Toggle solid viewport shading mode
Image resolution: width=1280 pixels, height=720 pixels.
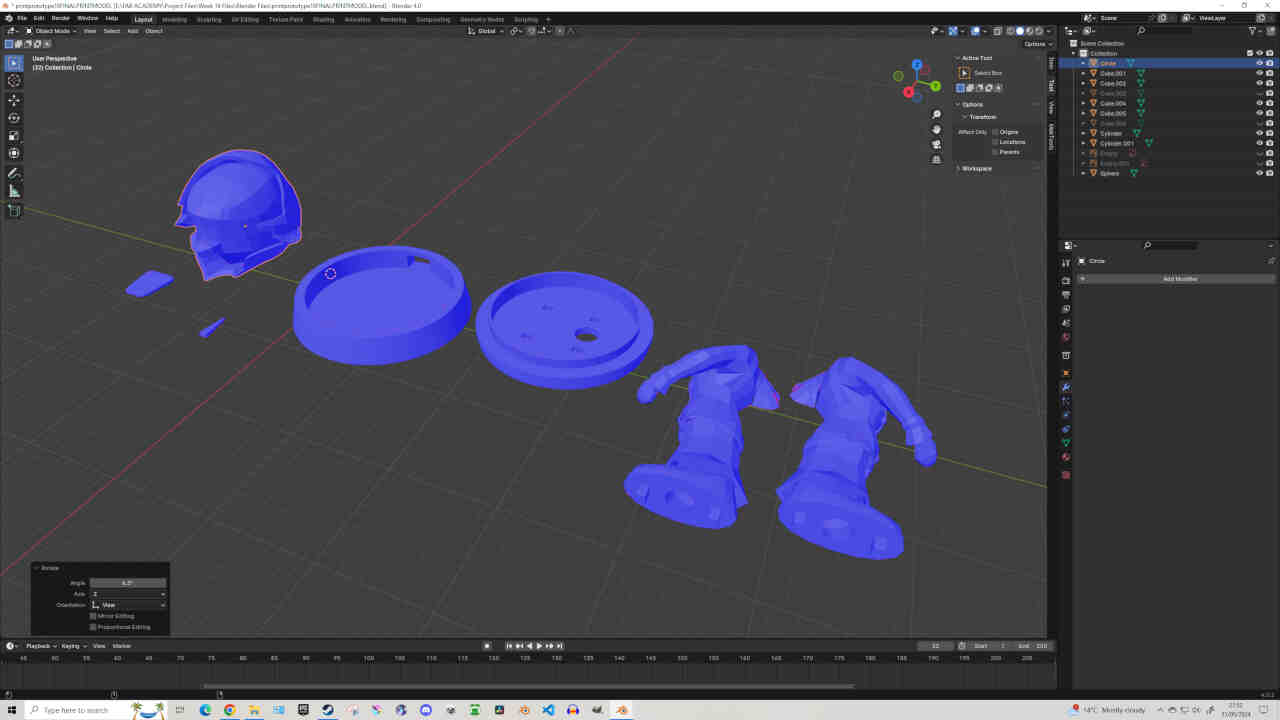pyautogui.click(x=1020, y=31)
